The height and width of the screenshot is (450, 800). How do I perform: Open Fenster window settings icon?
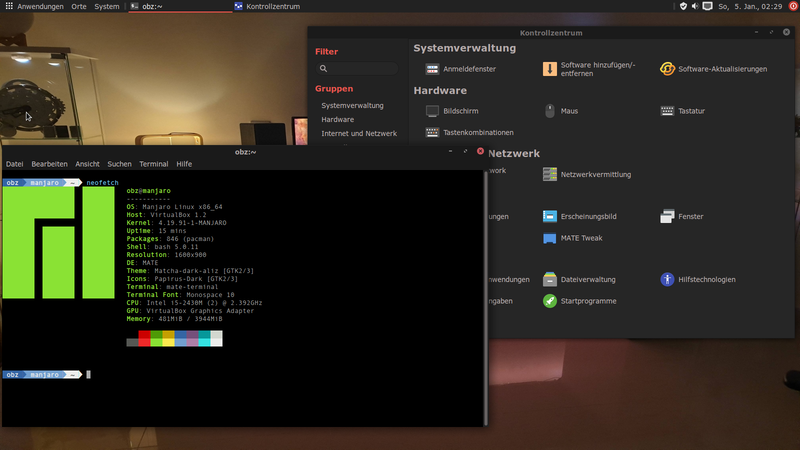pos(667,216)
